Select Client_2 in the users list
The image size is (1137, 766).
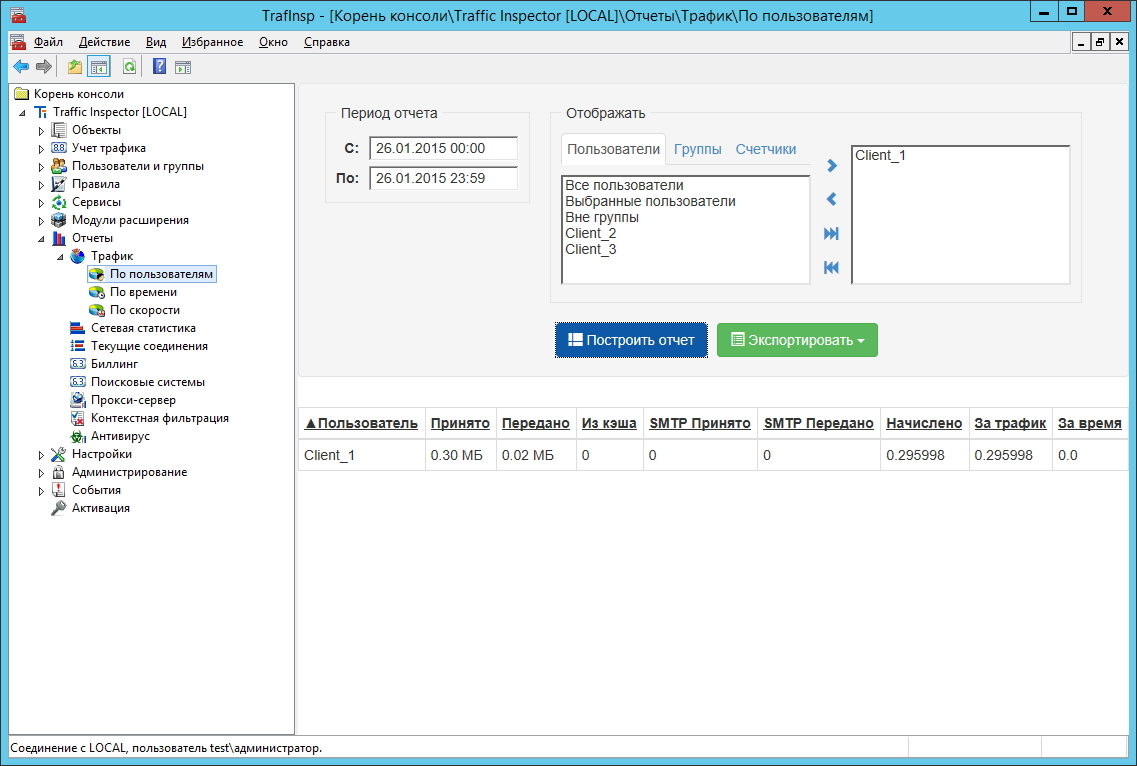click(591, 233)
